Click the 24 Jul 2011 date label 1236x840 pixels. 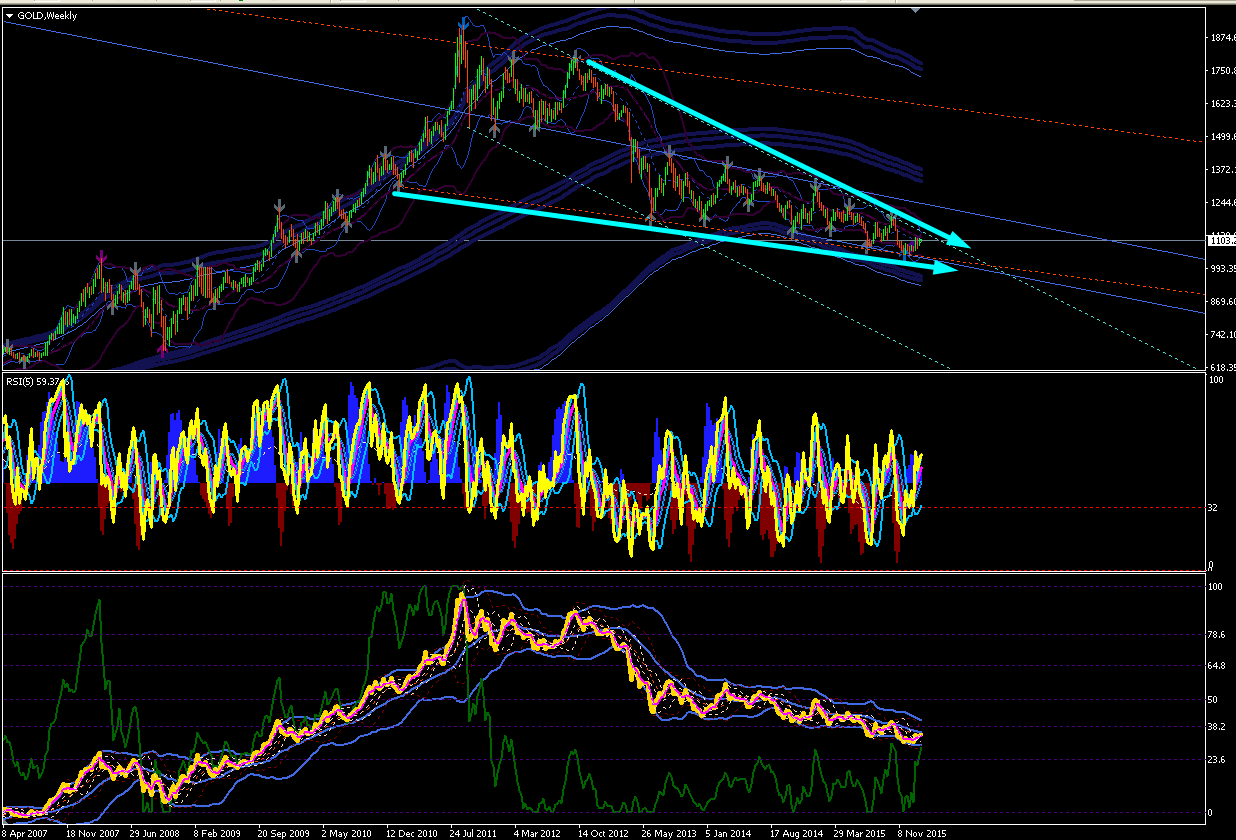coord(474,832)
